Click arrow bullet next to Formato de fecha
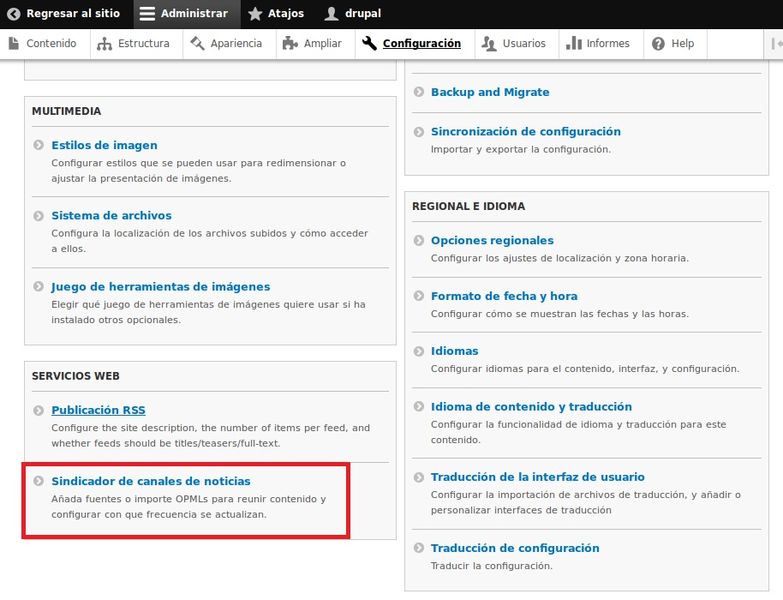Viewport: 783px width, 600px height. (x=419, y=296)
